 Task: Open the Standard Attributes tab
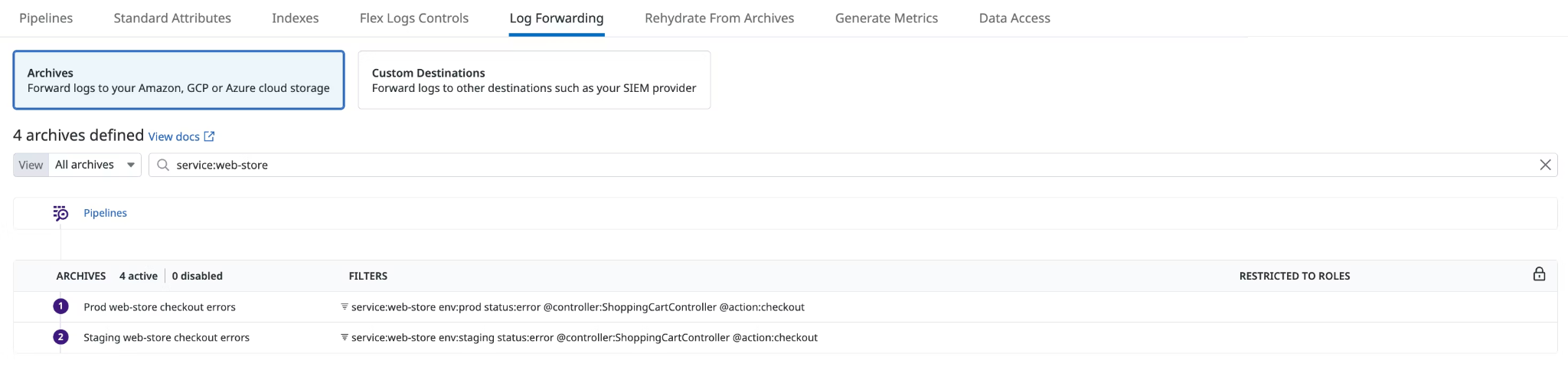click(172, 18)
